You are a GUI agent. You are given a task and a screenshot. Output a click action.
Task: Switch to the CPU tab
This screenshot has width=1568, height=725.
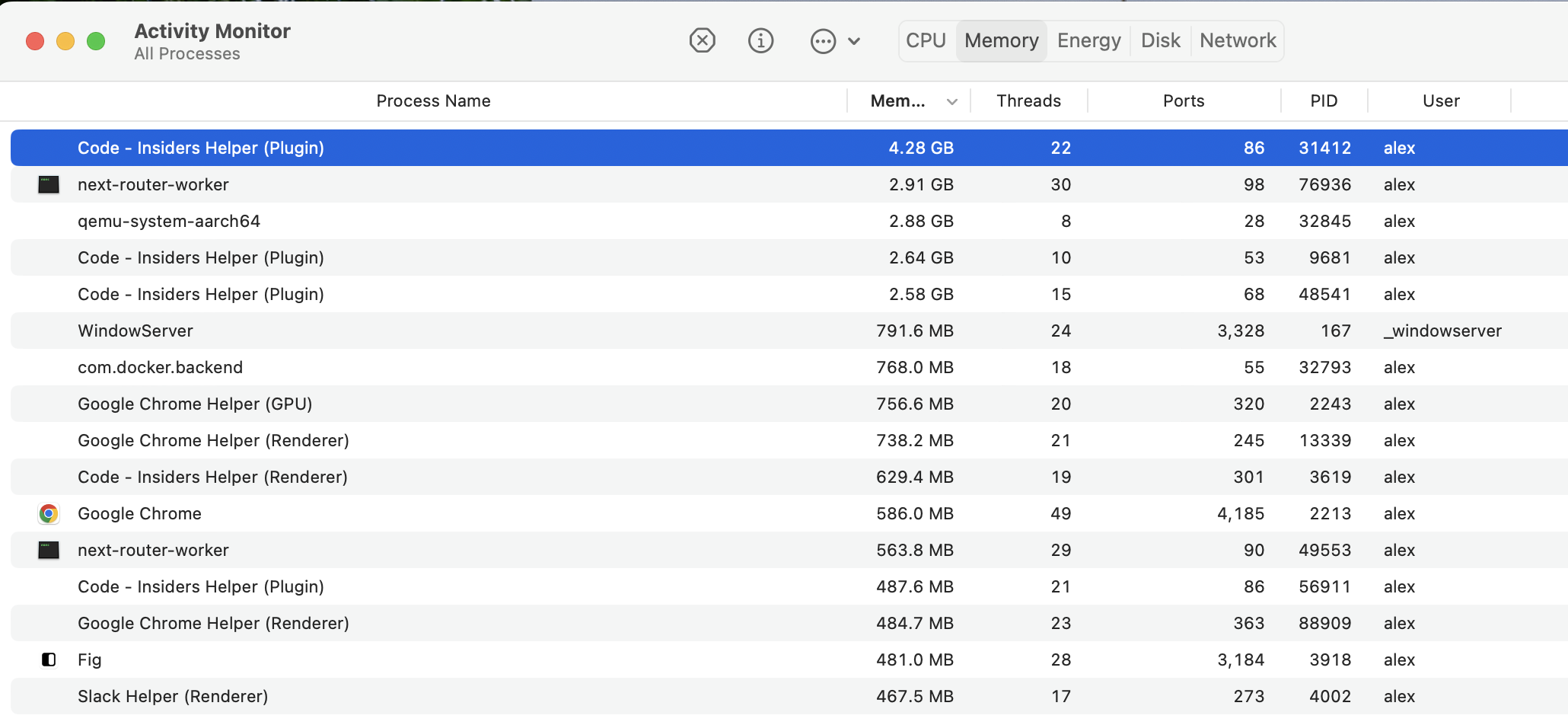pos(926,40)
